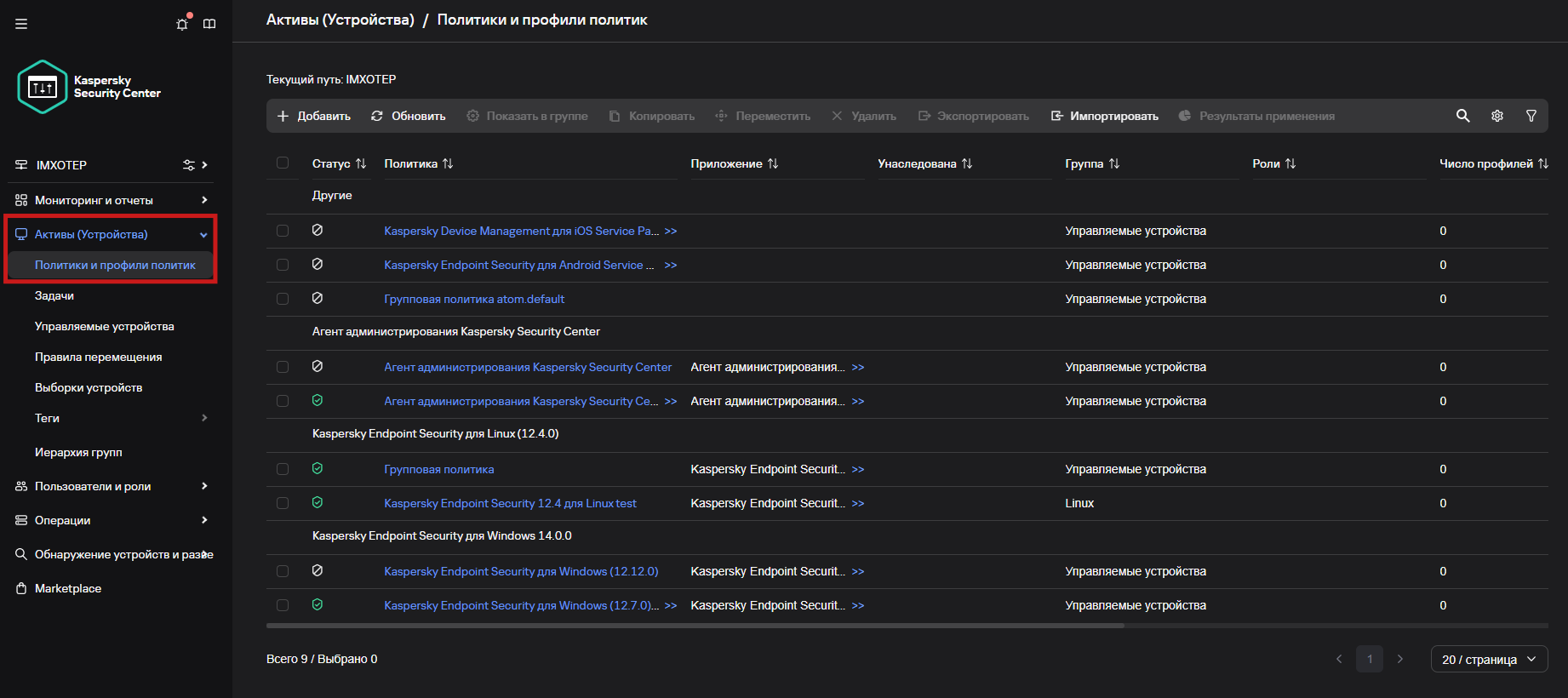Image resolution: width=1568 pixels, height=698 pixels.
Task: Sort by Приложение column arrows
Action: (x=773, y=163)
